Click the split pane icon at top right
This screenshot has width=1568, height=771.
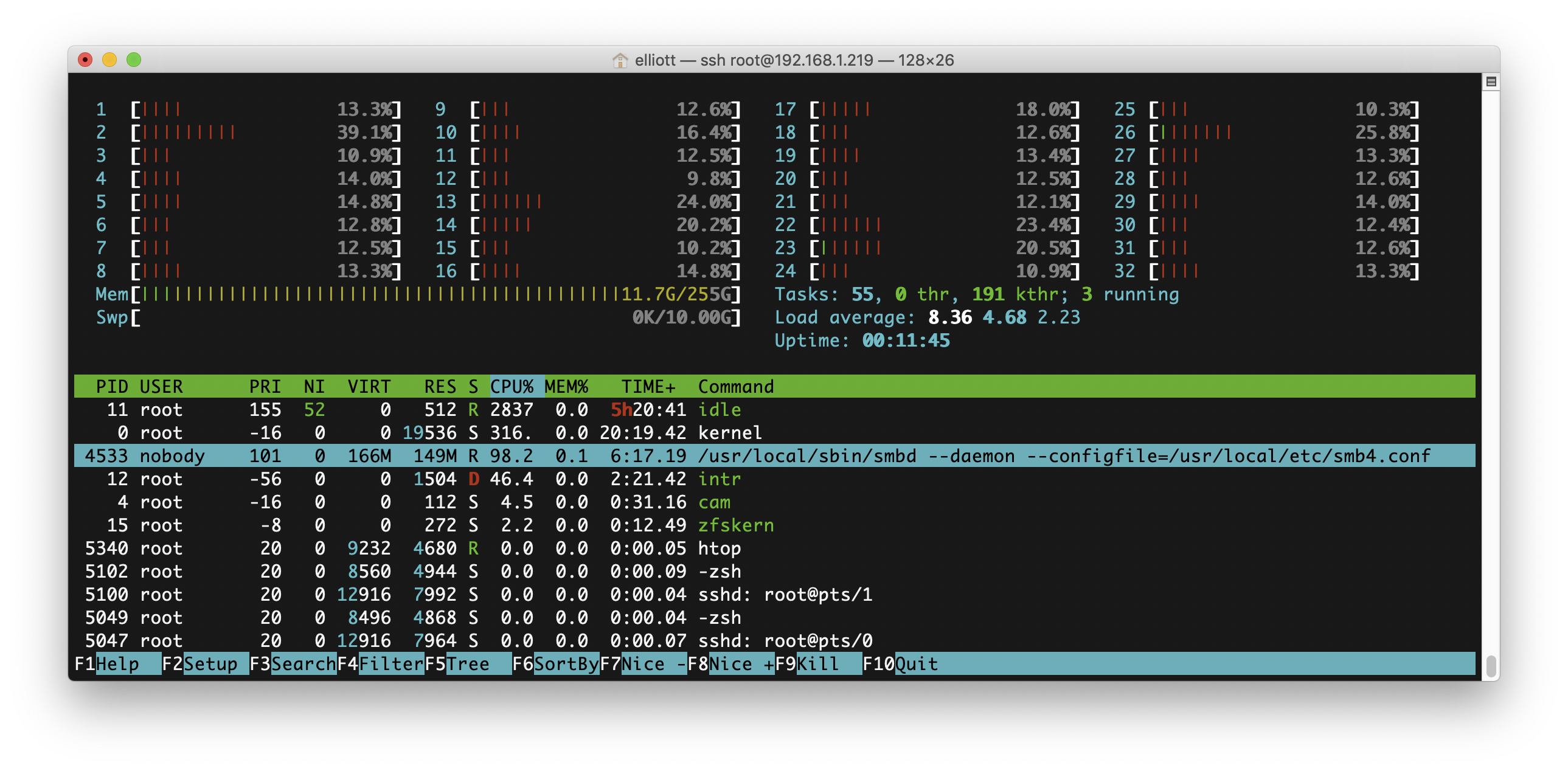click(1491, 81)
